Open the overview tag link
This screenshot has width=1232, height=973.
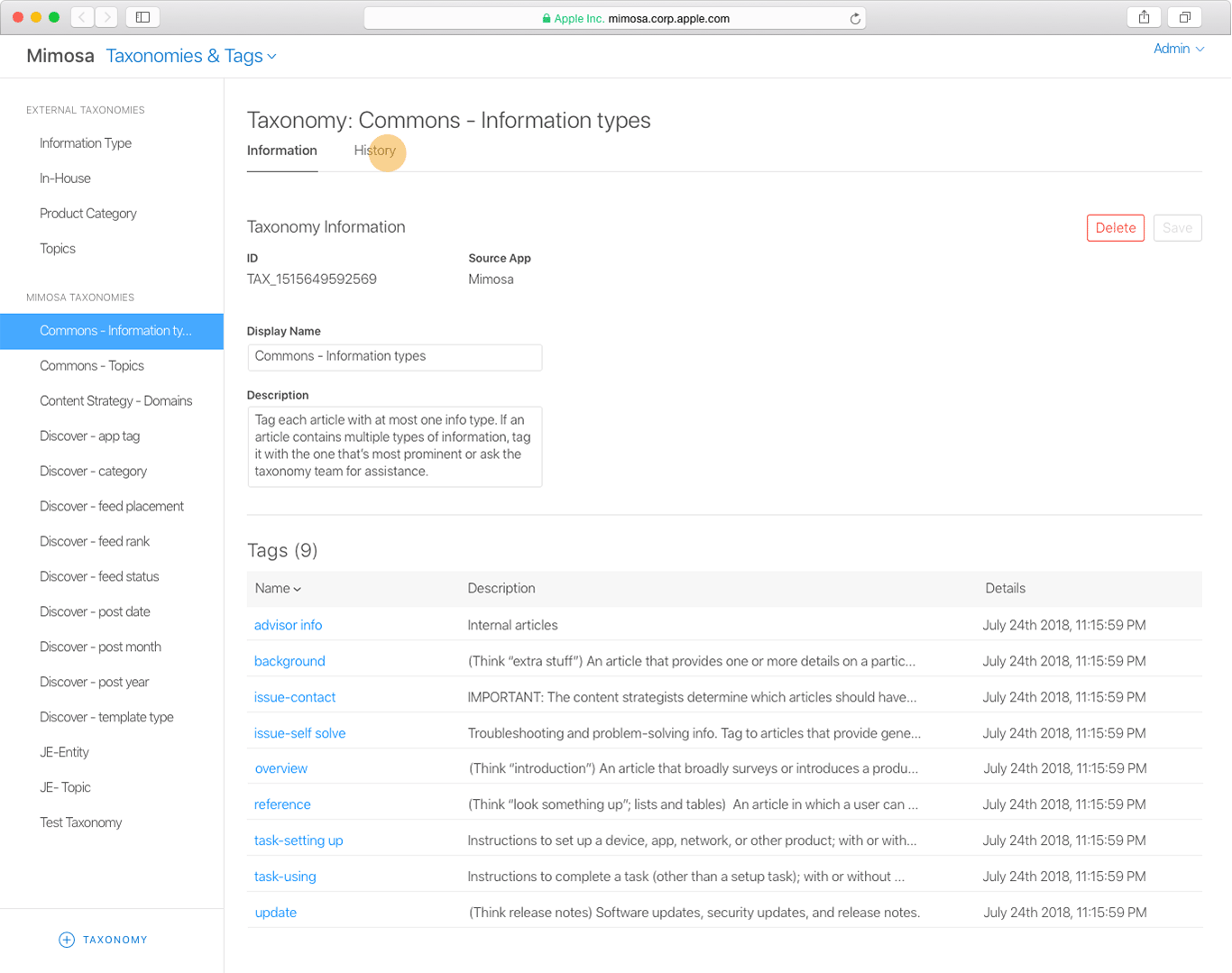coord(281,768)
